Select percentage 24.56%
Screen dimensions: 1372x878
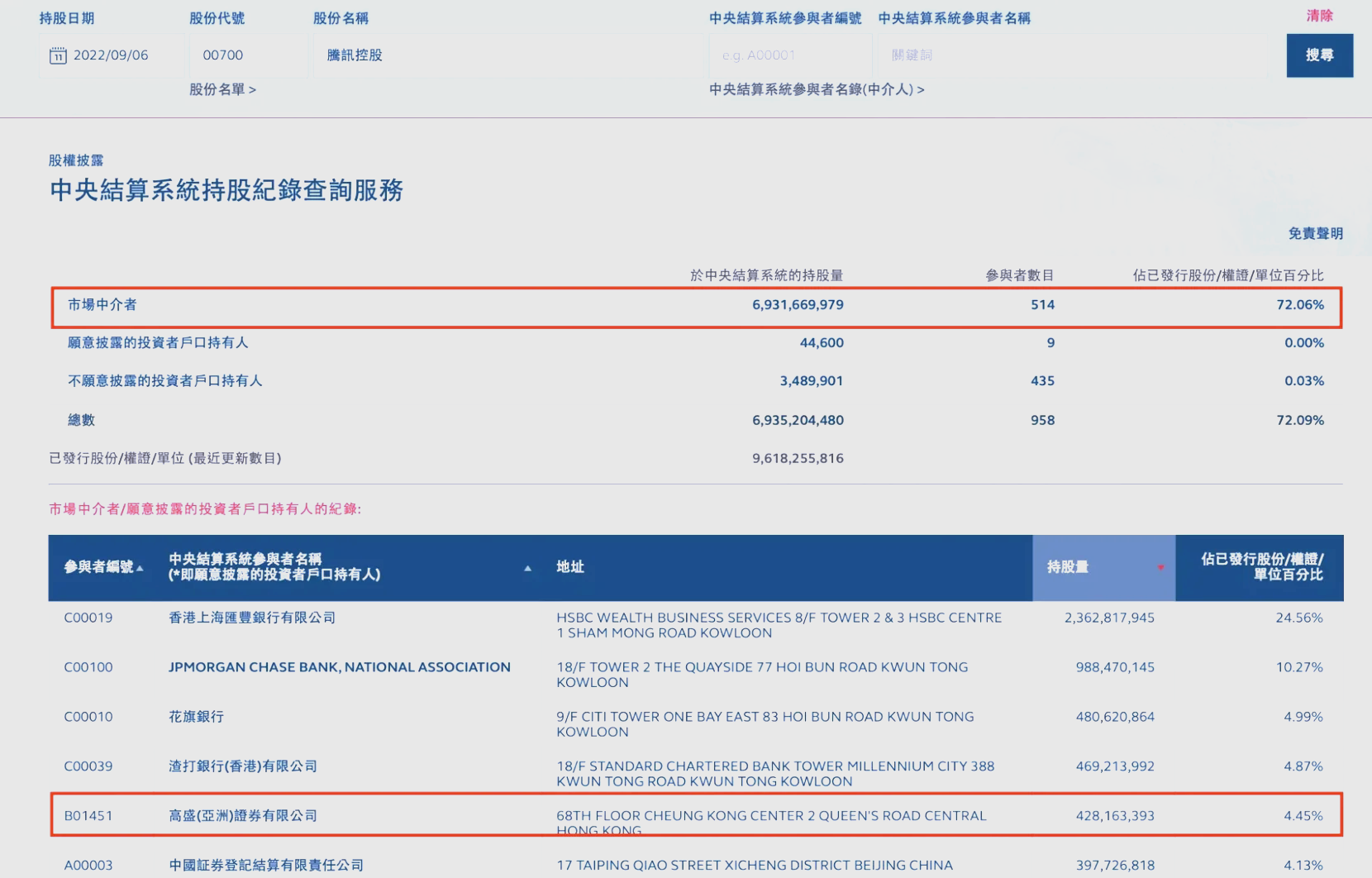click(1299, 618)
